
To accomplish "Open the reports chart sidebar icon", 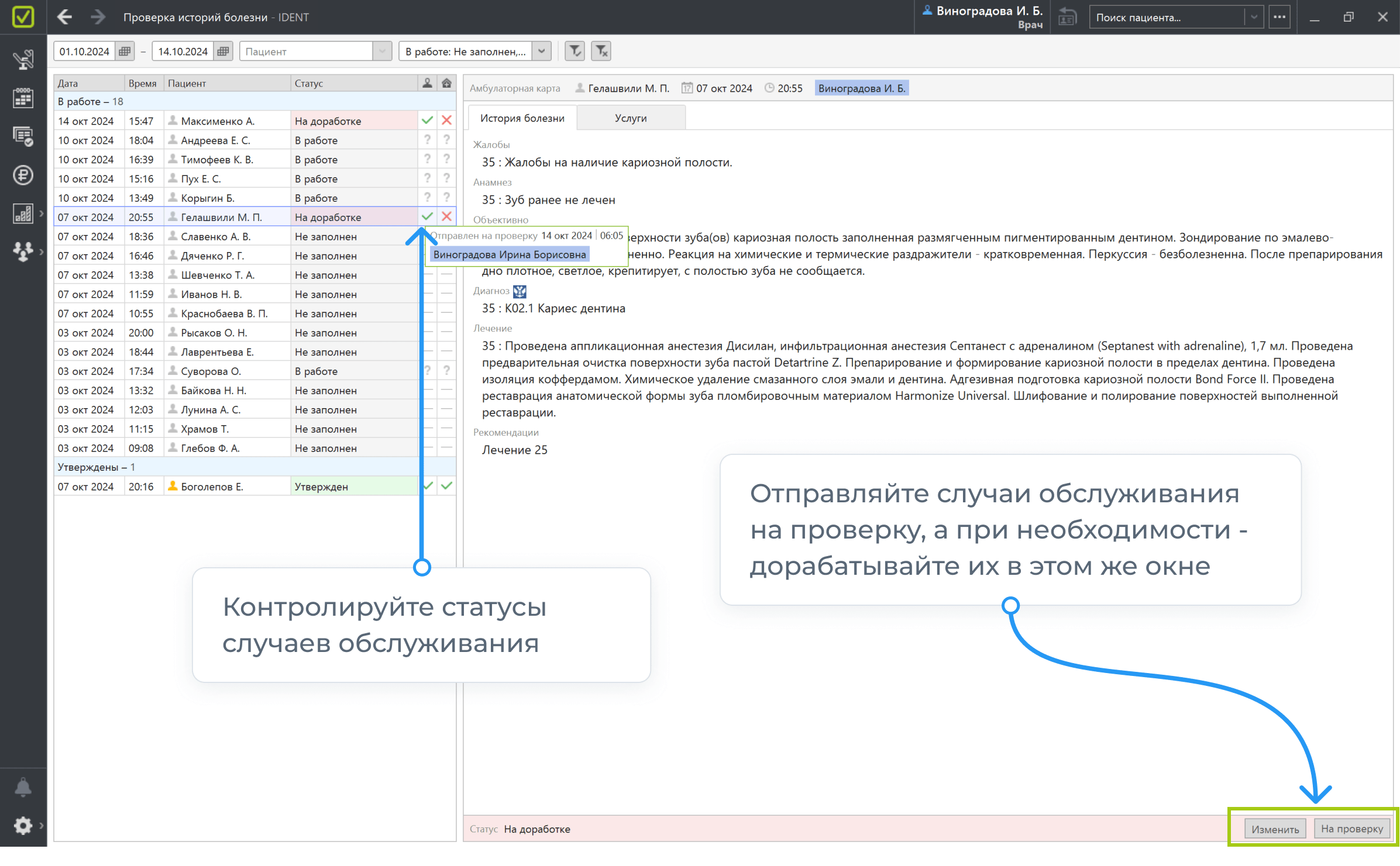I will pos(23,213).
